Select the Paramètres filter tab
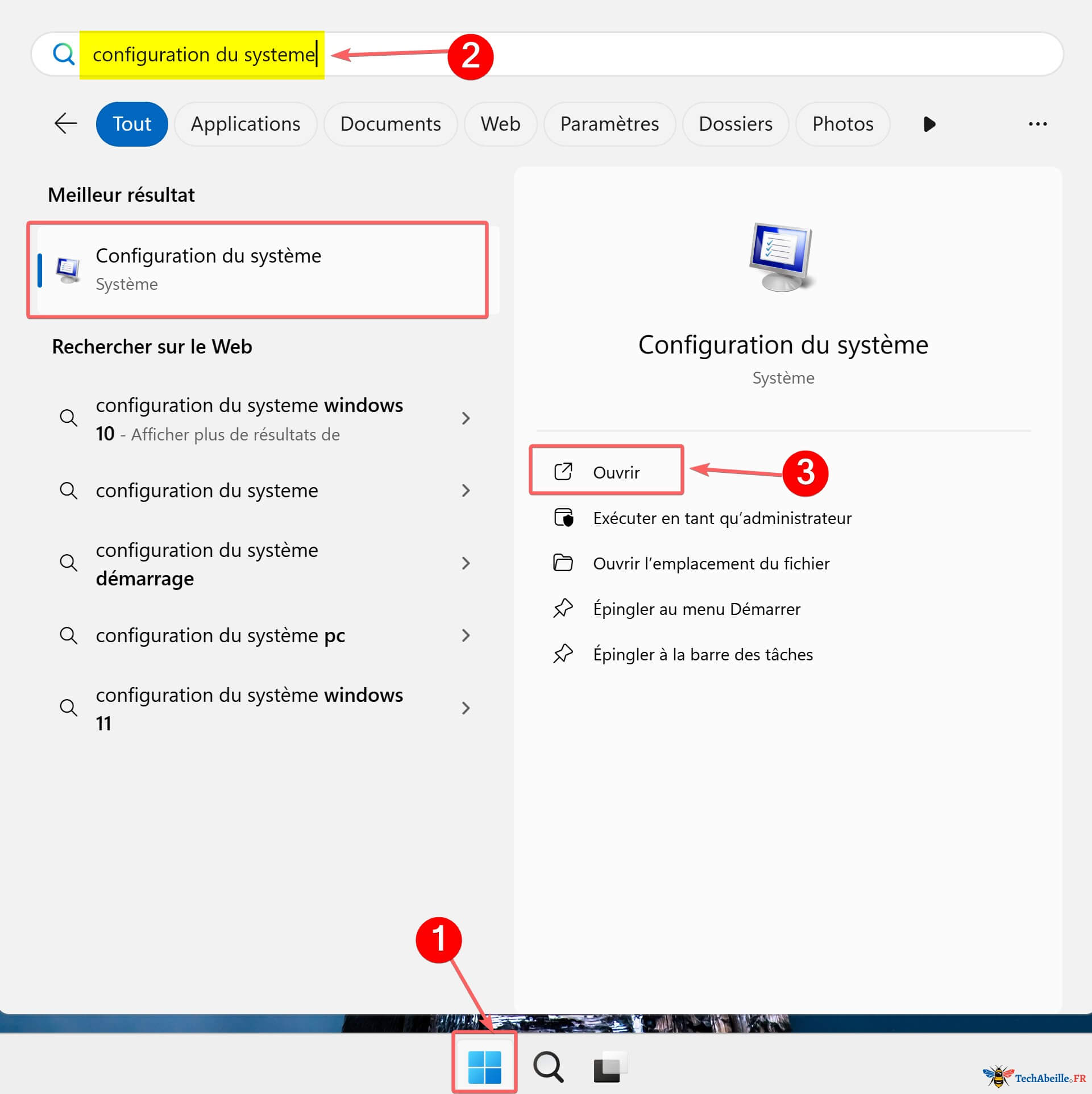1092x1094 pixels. (609, 124)
